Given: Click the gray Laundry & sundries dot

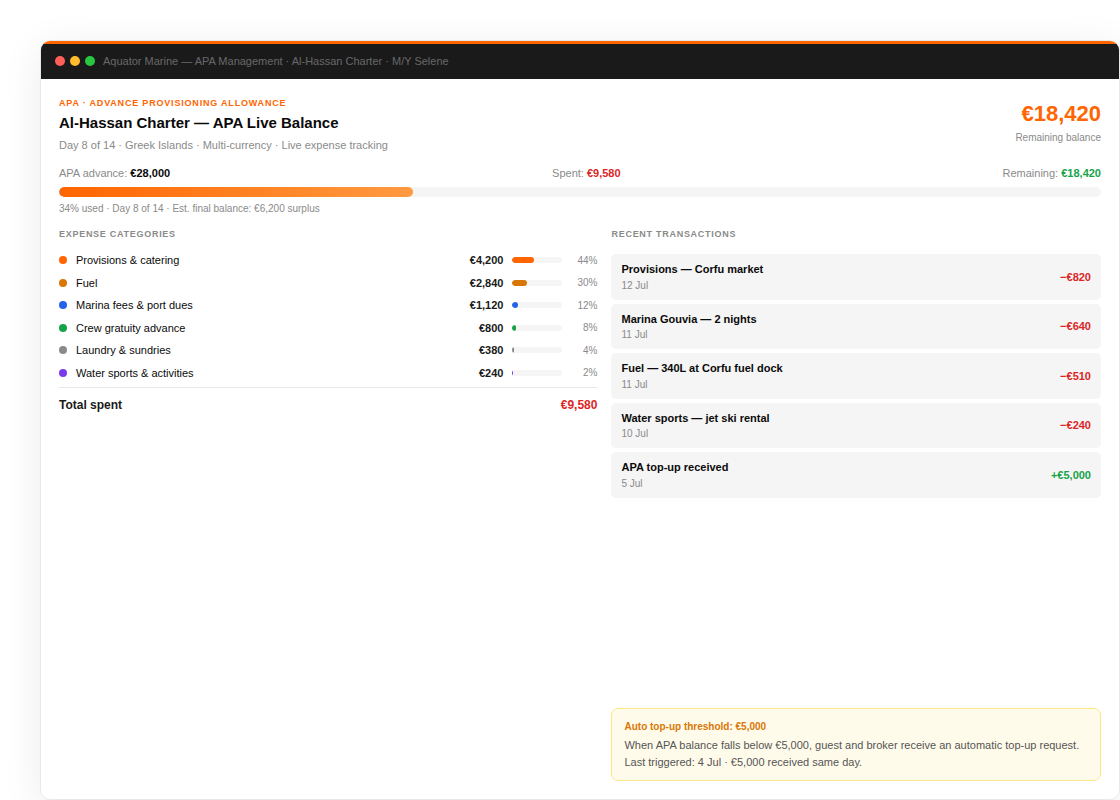Looking at the screenshot, I should (x=63, y=350).
